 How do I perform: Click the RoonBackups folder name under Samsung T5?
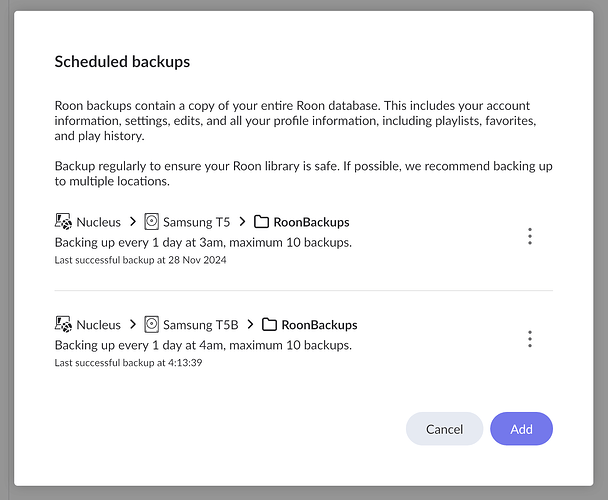pos(311,222)
